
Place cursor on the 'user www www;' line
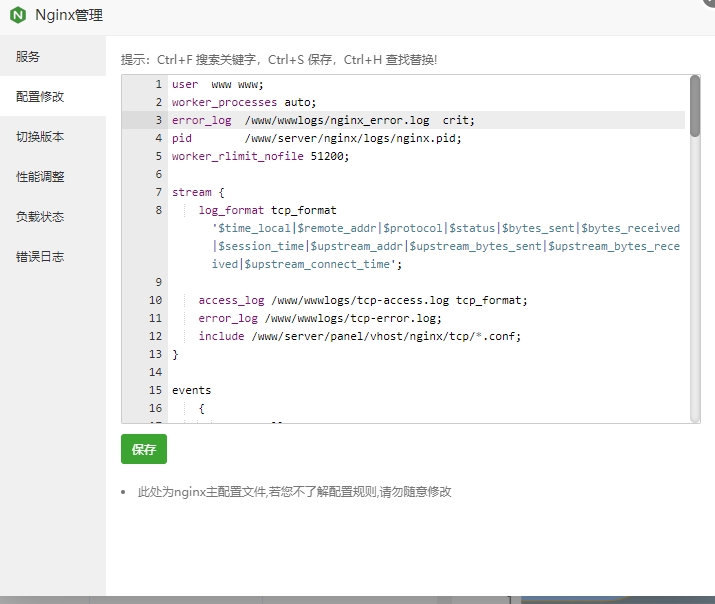pos(218,84)
